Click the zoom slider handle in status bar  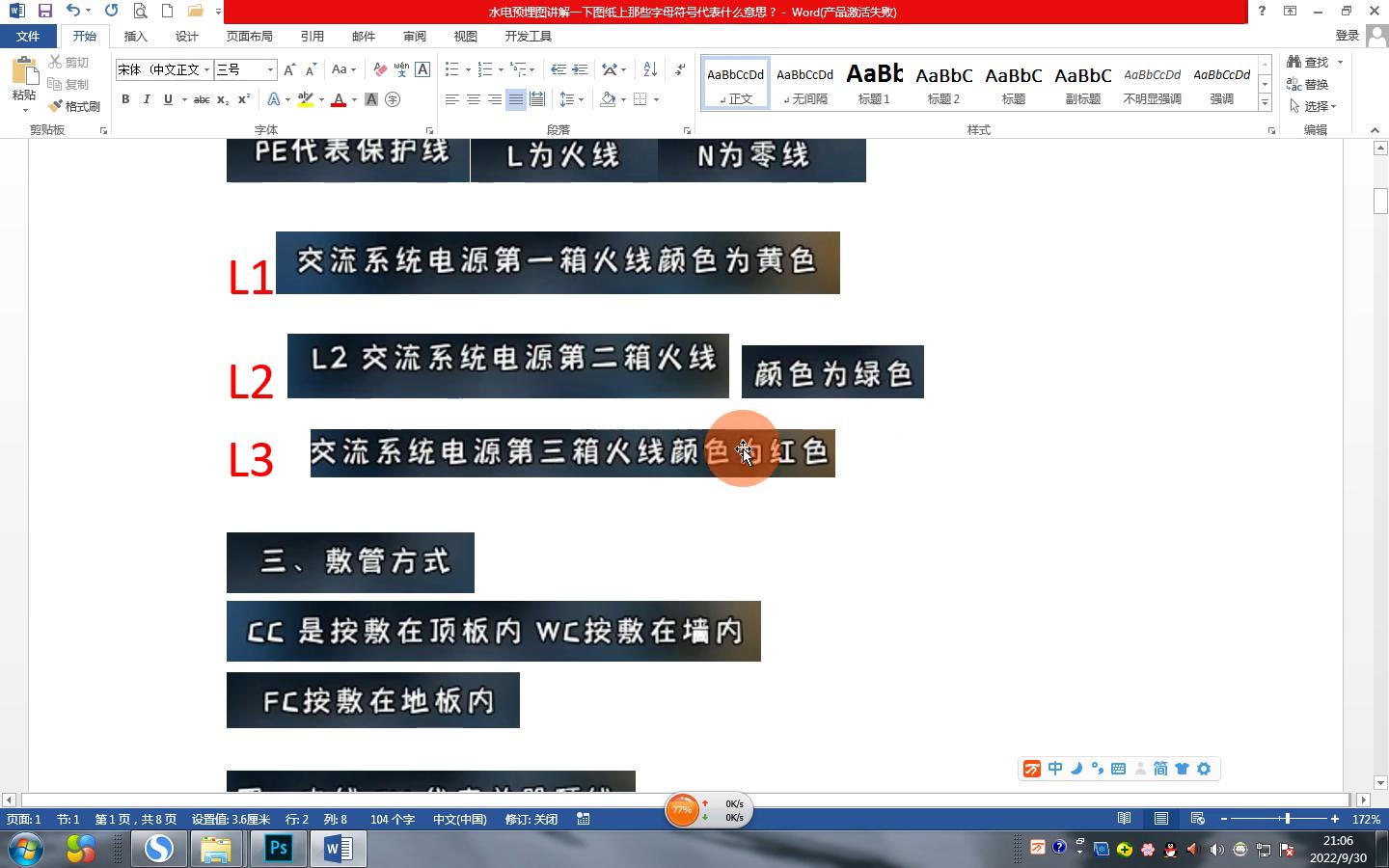[1287, 819]
